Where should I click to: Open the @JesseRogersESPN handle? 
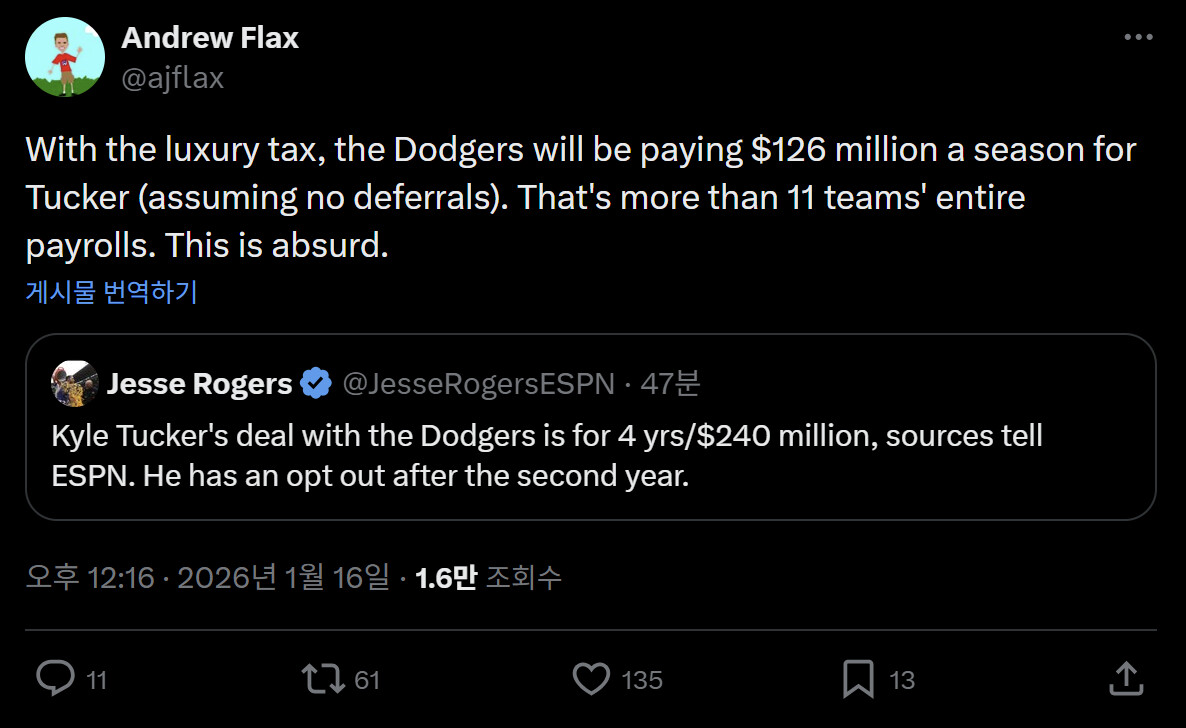pyautogui.click(x=478, y=384)
